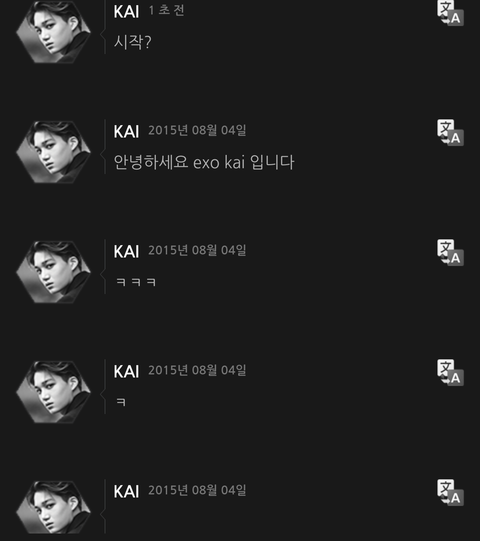This screenshot has width=480, height=541.
Task: Tap the "ㅋㅋㅋ" message body
Action: click(136, 282)
